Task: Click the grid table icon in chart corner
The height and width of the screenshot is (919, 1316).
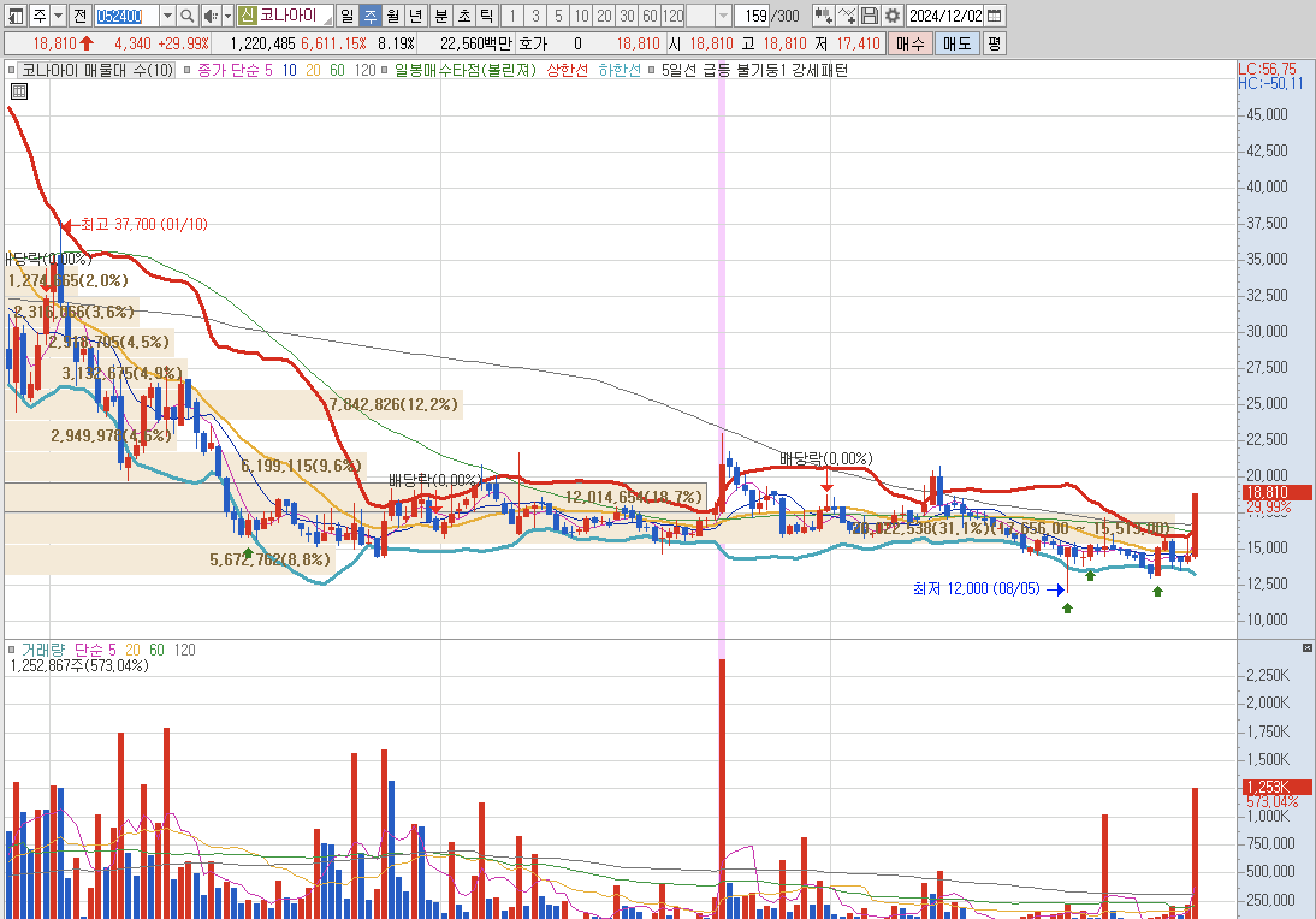Action: (19, 91)
